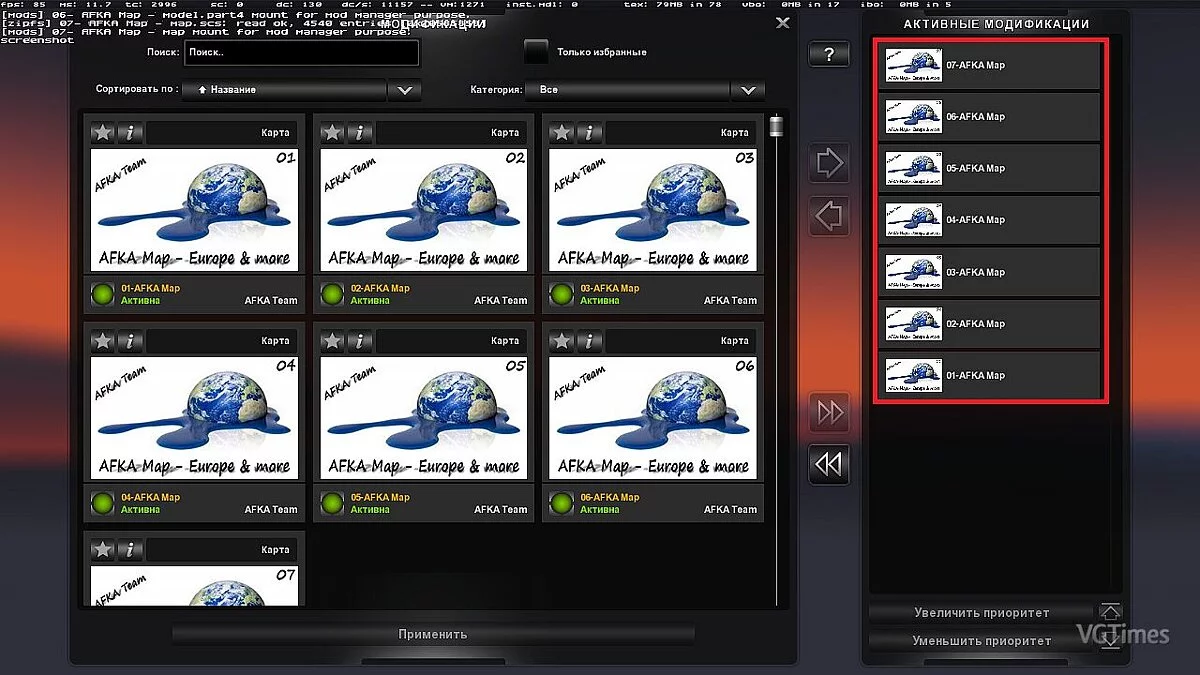Toggle green active indicator of 04-AFKA Map
The width and height of the screenshot is (1200, 675).
pyautogui.click(x=103, y=503)
